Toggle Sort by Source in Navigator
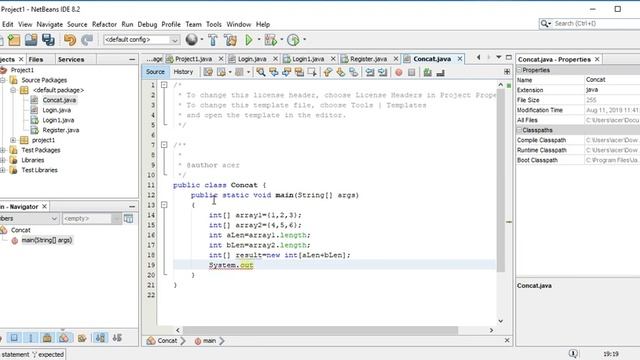The height and width of the screenshot is (360, 640). [117, 338]
